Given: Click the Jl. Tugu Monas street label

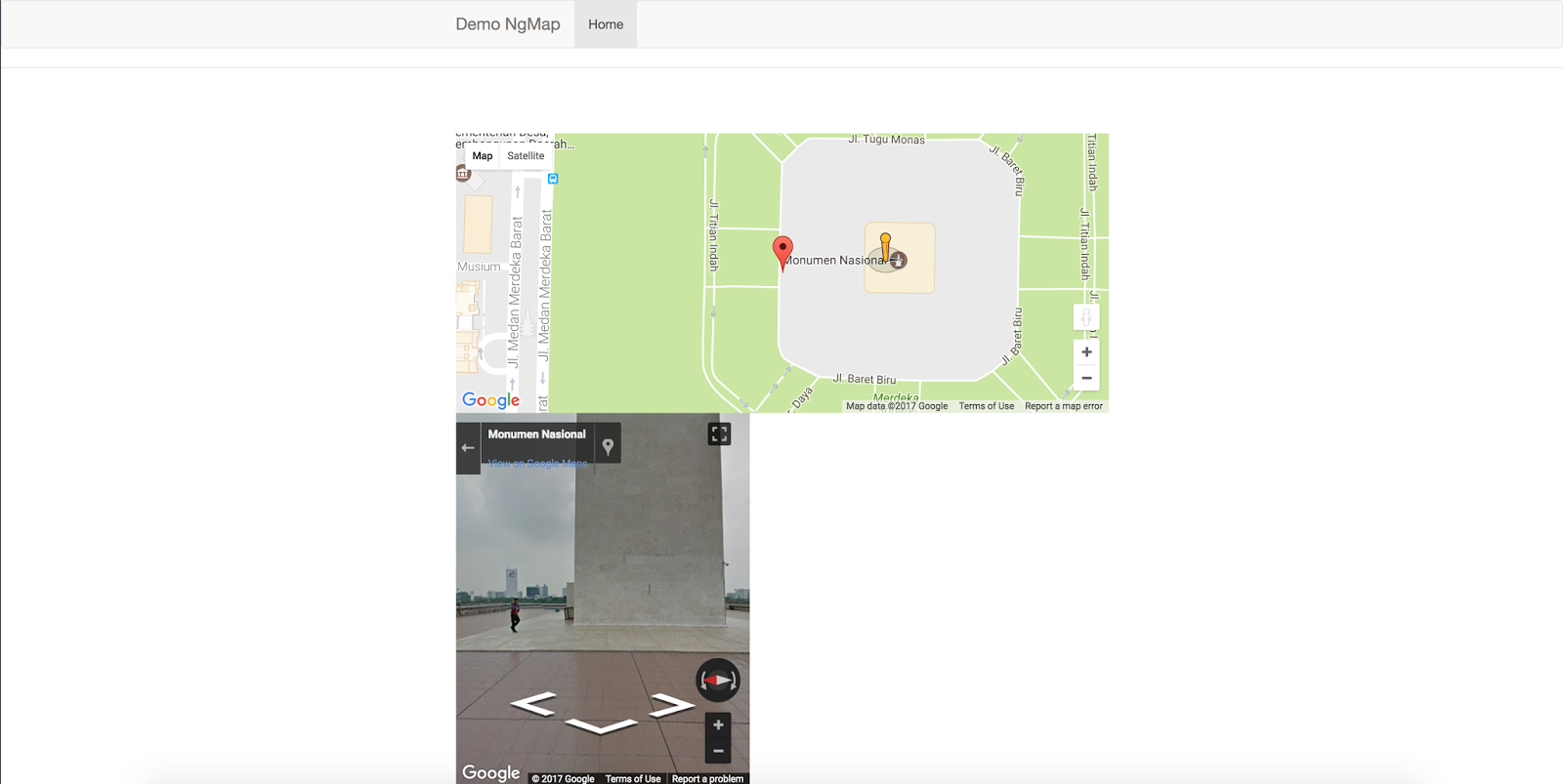Looking at the screenshot, I should tap(886, 140).
